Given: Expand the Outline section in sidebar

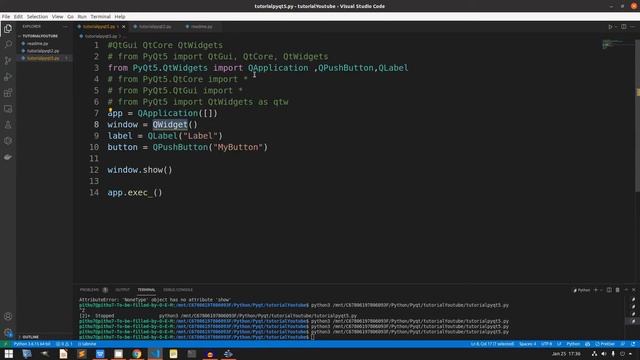Looking at the screenshot, I should coord(31,337).
